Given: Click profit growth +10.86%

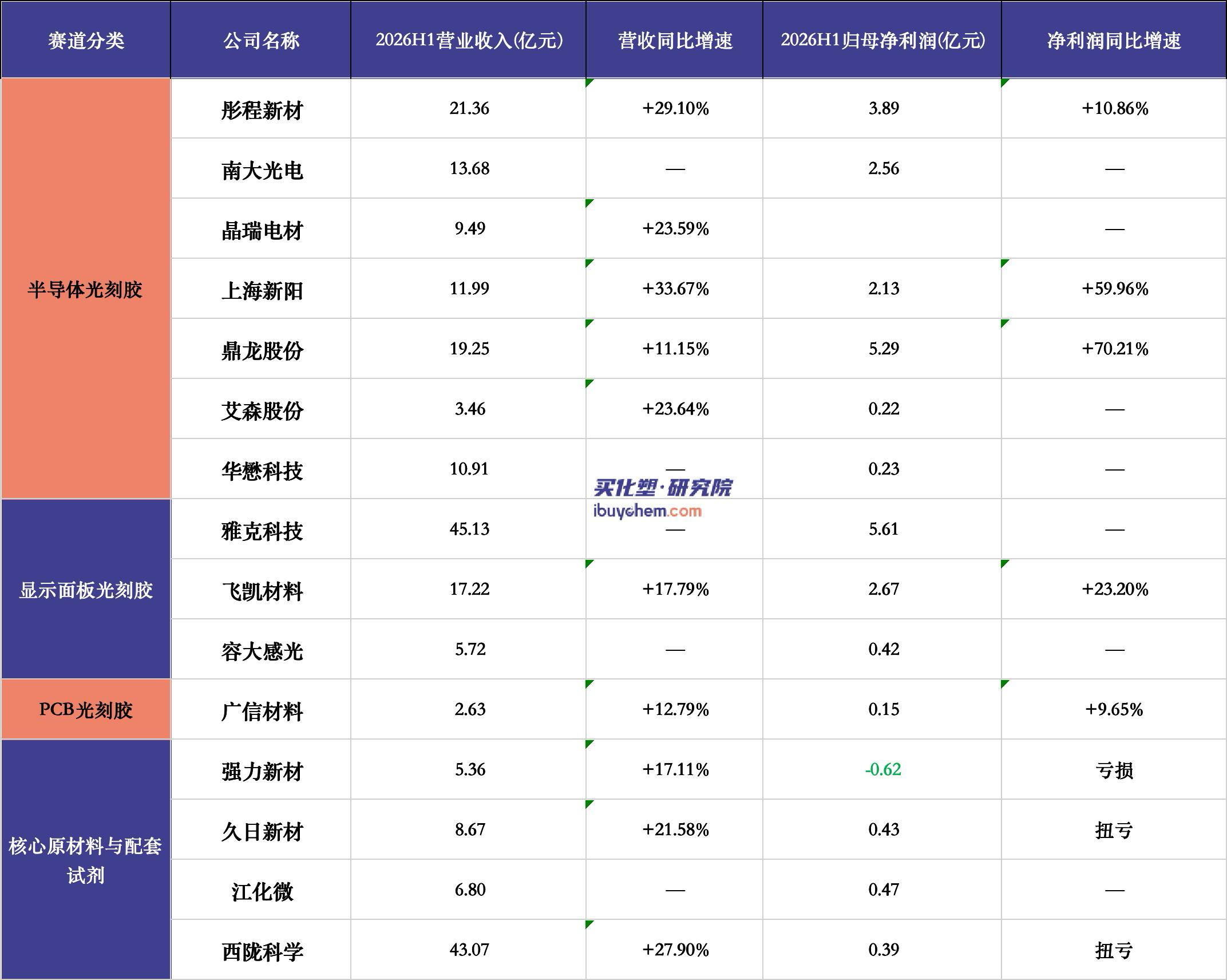Looking at the screenshot, I should click(x=1115, y=108).
